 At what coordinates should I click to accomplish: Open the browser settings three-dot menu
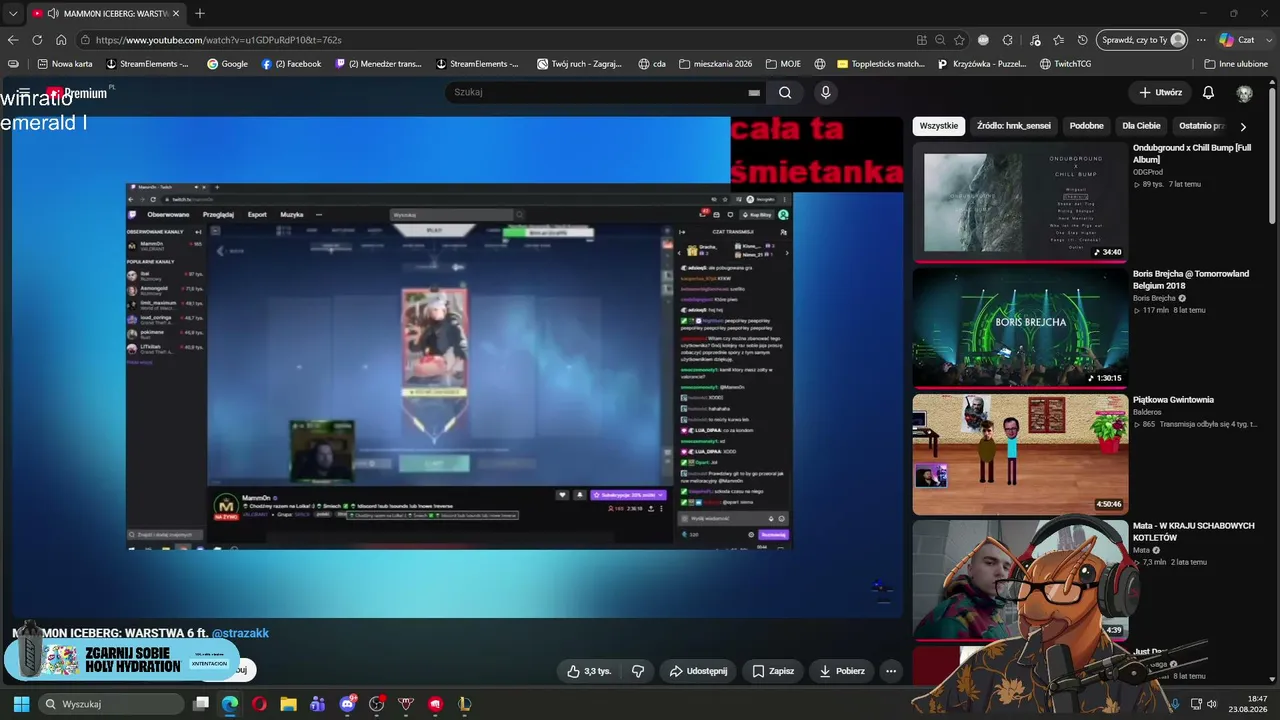click(x=1201, y=40)
